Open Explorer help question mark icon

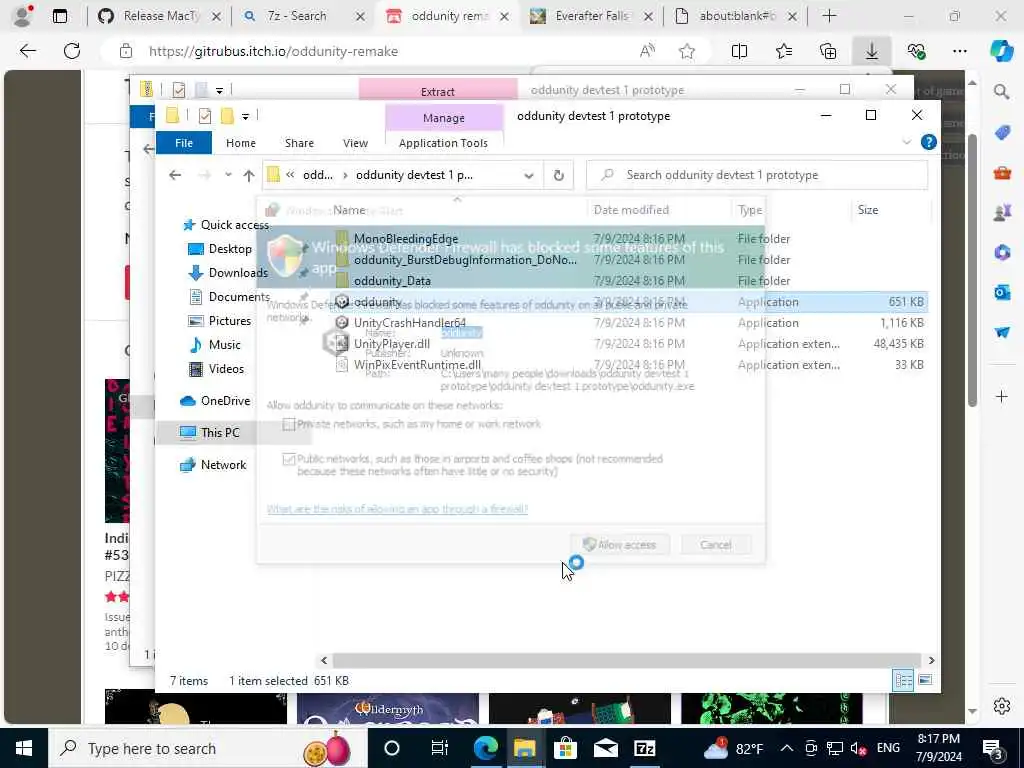coord(928,142)
